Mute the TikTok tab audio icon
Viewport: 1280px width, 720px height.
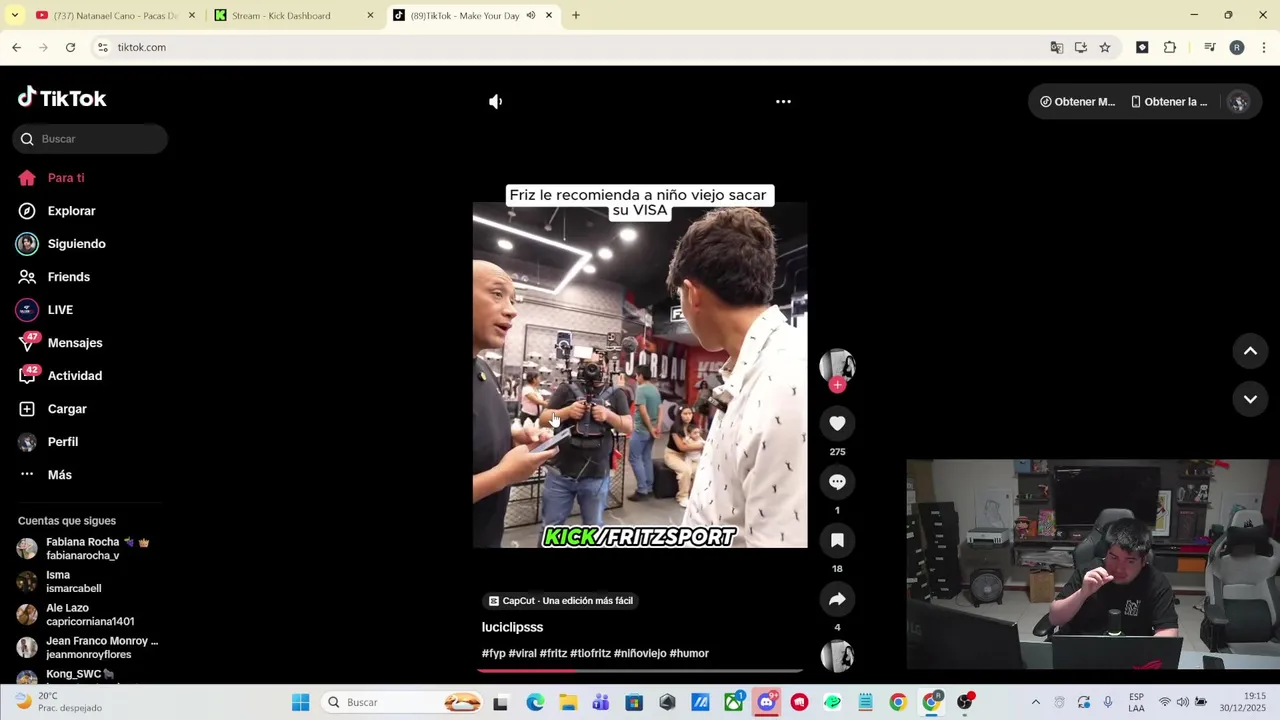tap(531, 15)
